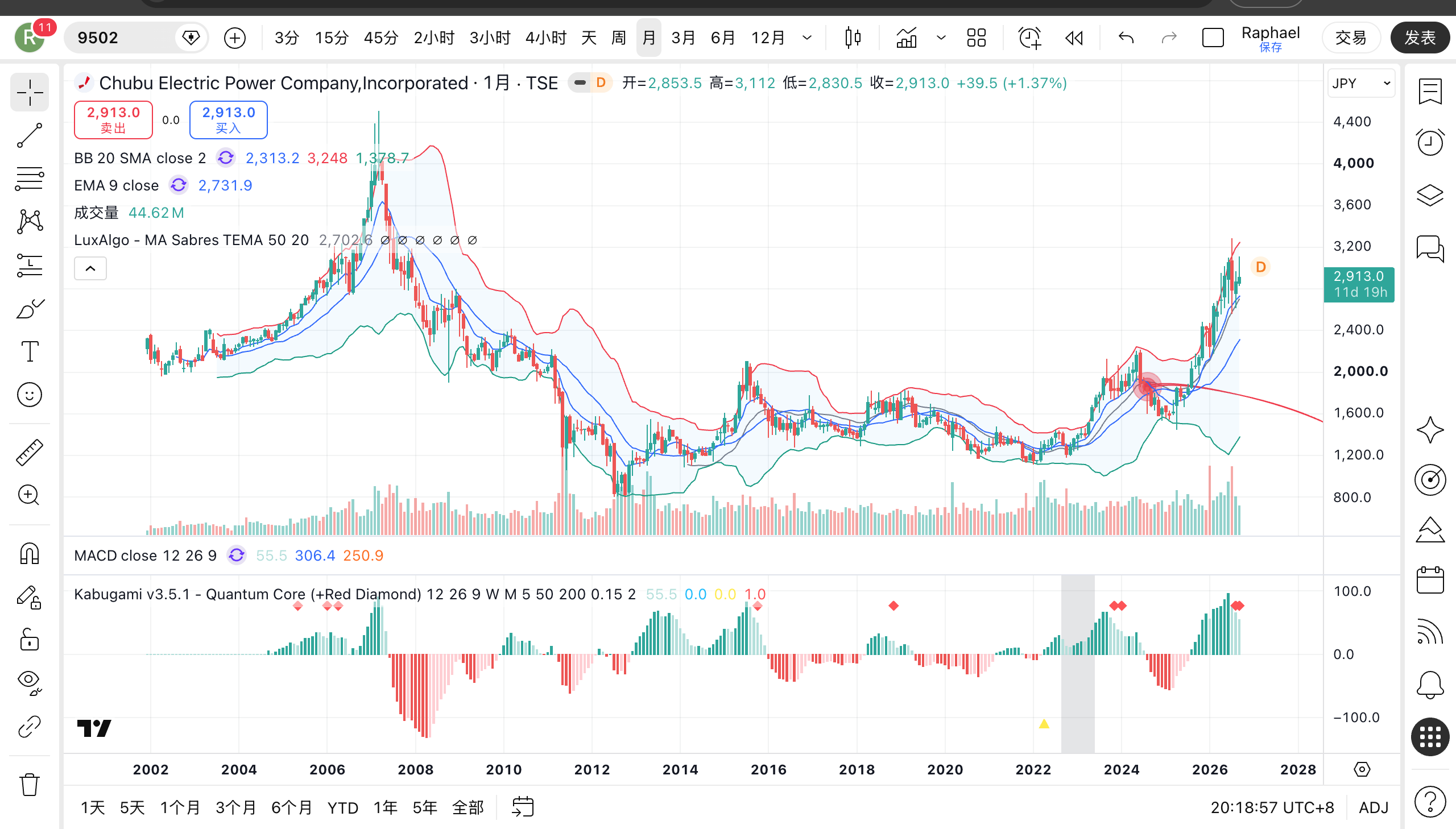The height and width of the screenshot is (829, 1456).
Task: Select the 12月 timeframe
Action: tap(768, 38)
